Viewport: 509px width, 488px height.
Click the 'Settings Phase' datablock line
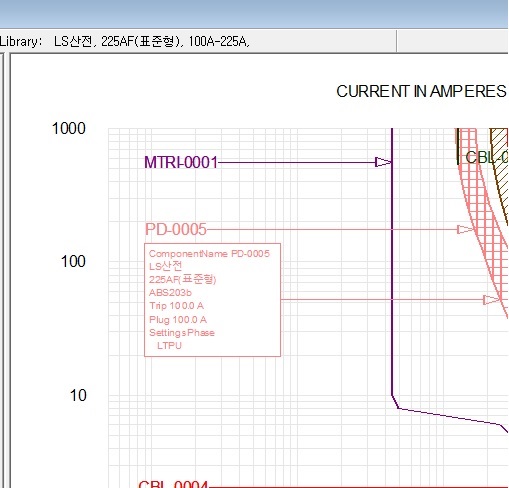[x=182, y=333]
